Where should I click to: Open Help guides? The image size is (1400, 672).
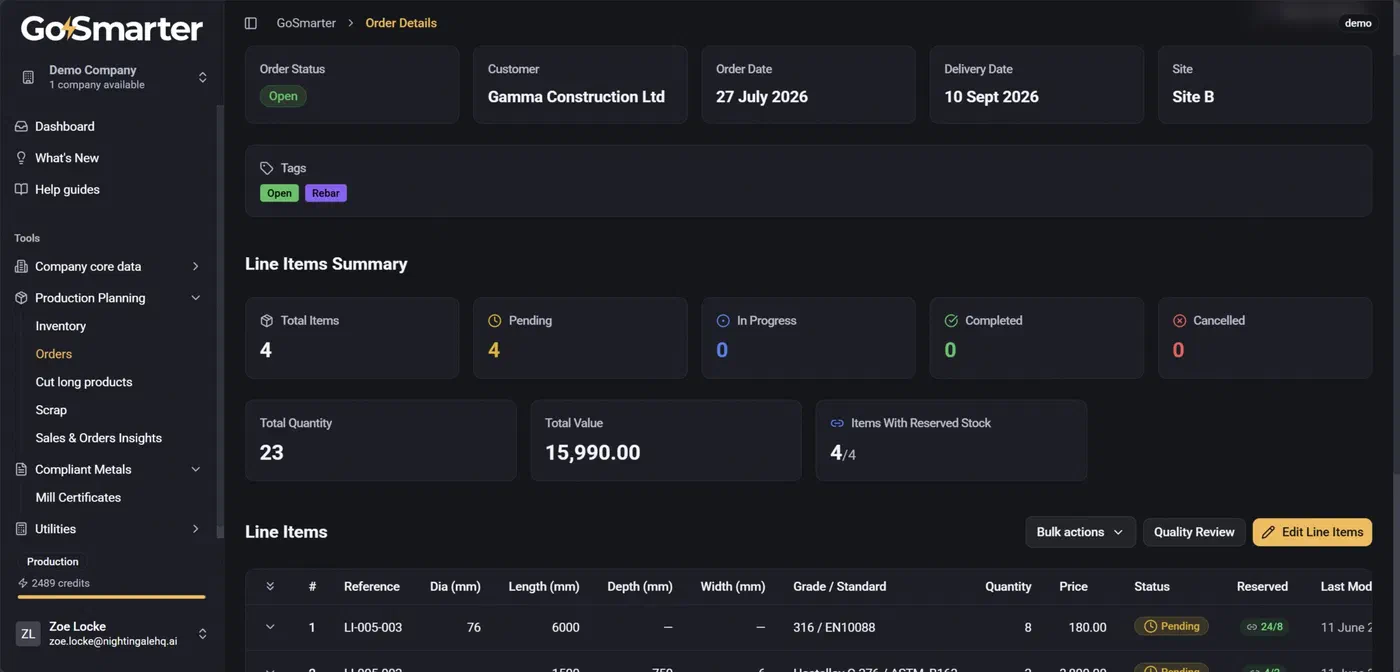(x=67, y=189)
